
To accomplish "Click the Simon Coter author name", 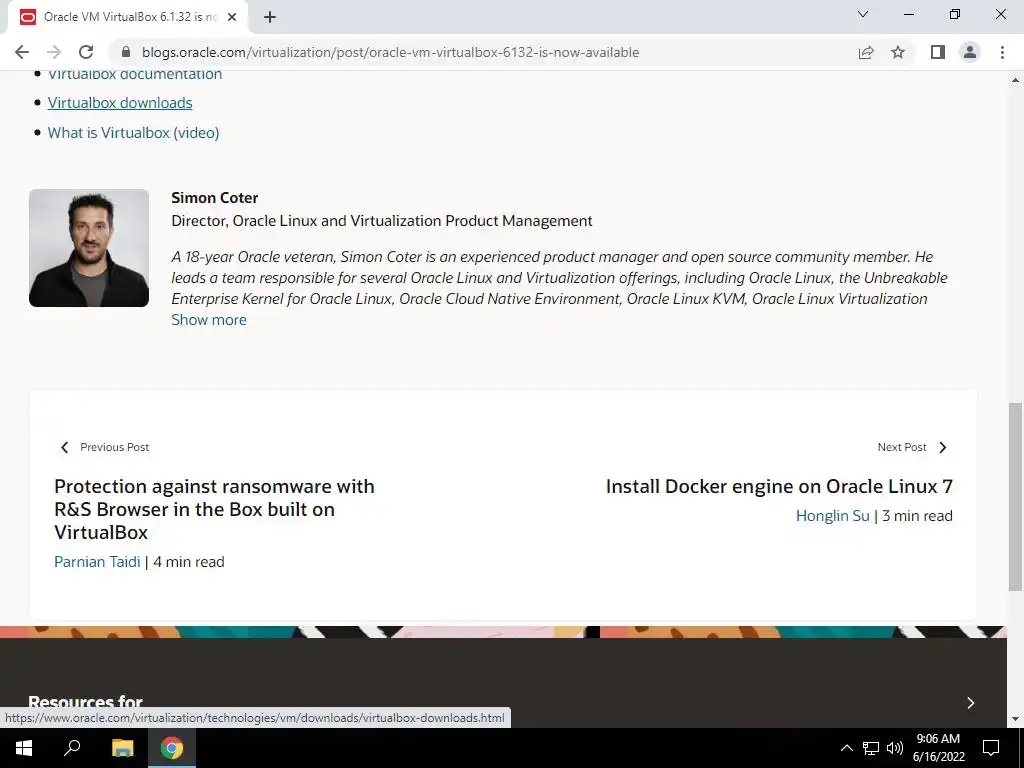I will [x=215, y=198].
